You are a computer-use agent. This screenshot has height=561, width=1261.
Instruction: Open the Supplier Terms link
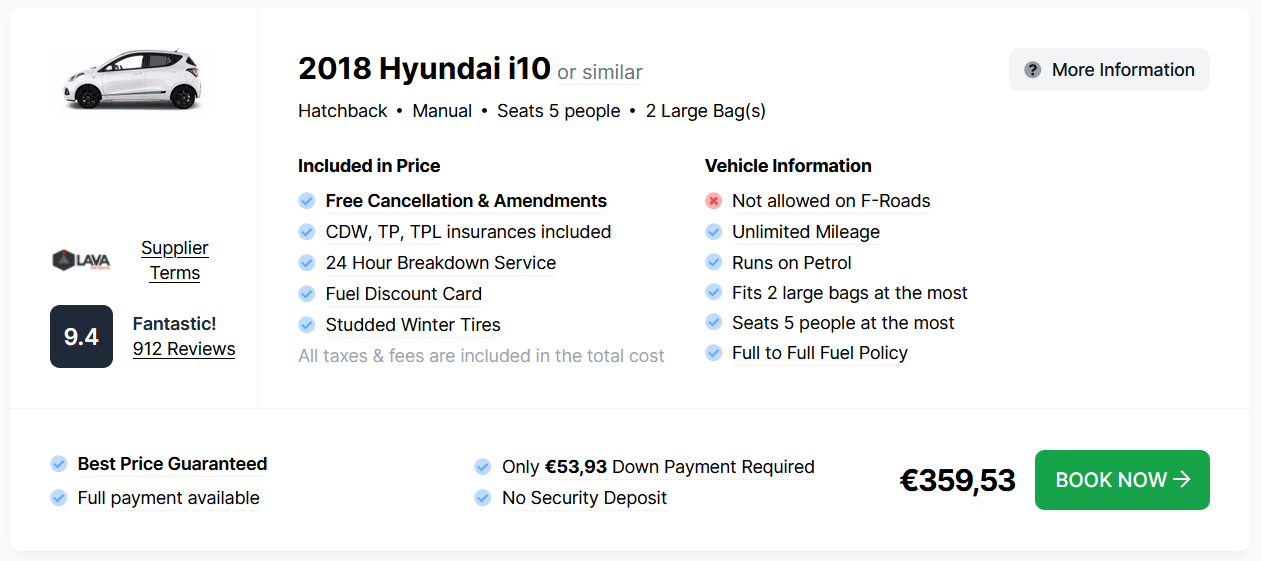coord(175,260)
